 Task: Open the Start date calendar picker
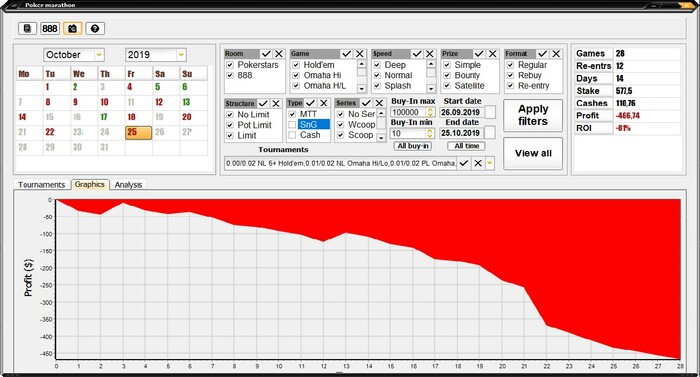coord(490,112)
